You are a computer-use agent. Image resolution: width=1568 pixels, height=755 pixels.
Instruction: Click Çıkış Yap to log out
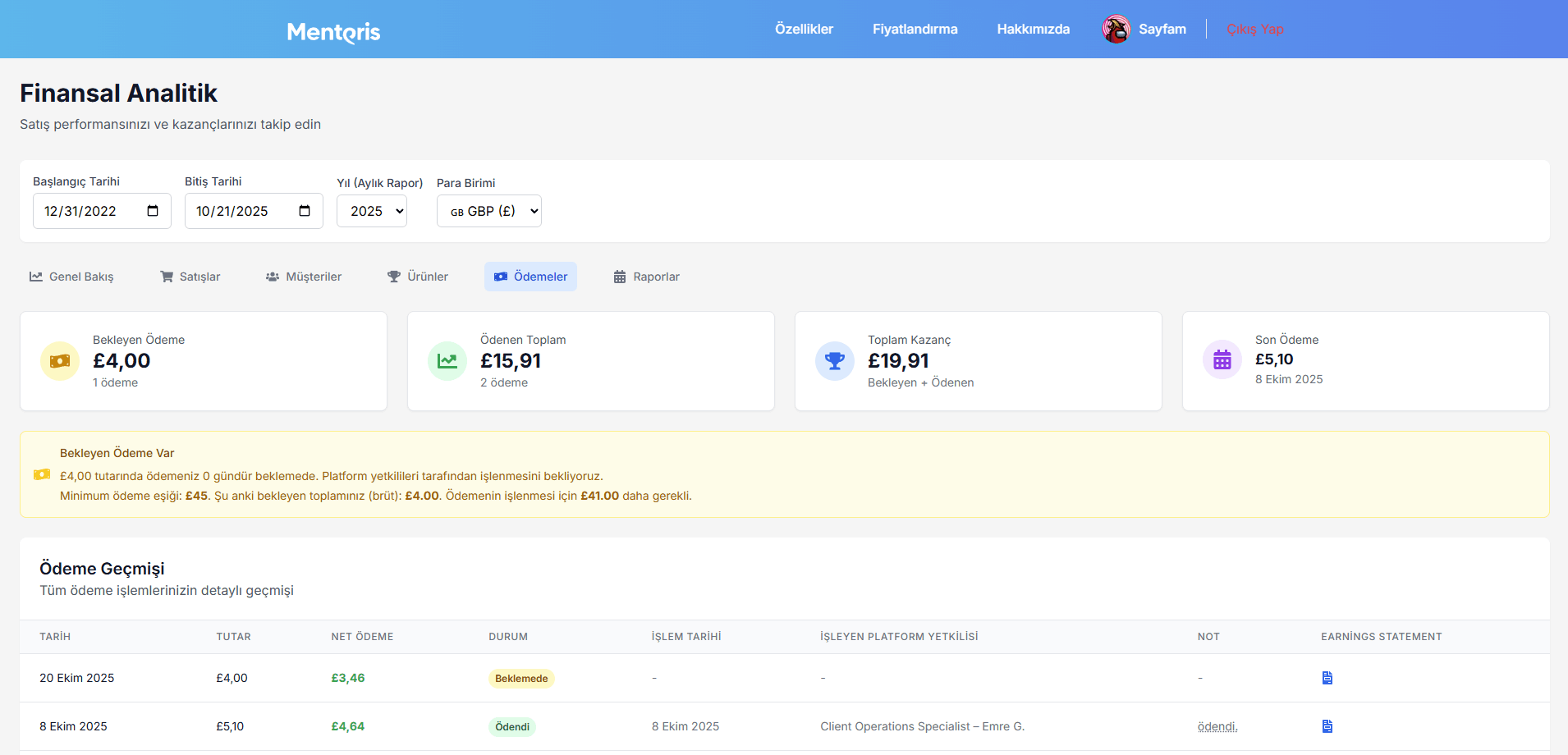1254,30
